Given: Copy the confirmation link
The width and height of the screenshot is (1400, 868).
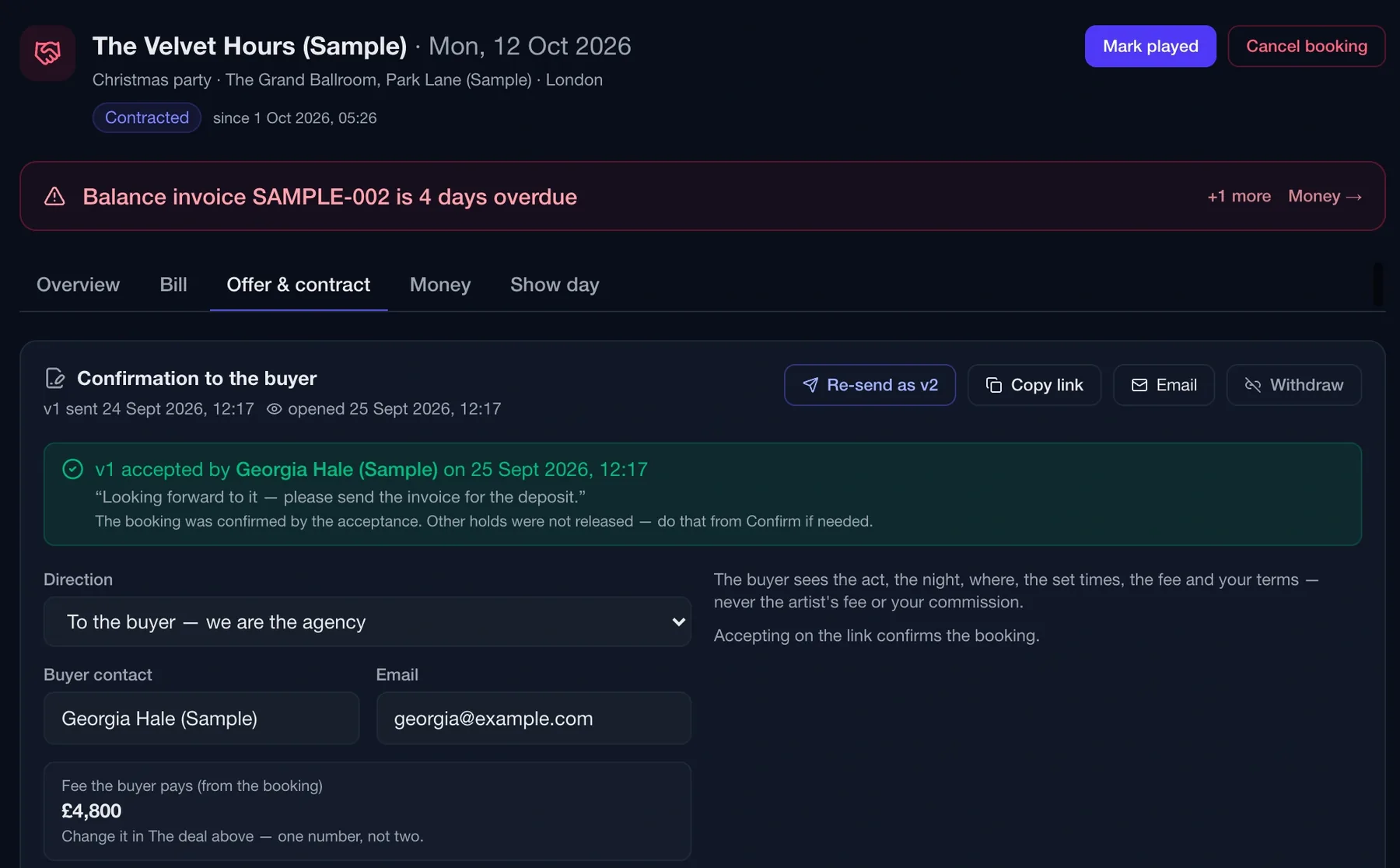Looking at the screenshot, I should [1034, 385].
